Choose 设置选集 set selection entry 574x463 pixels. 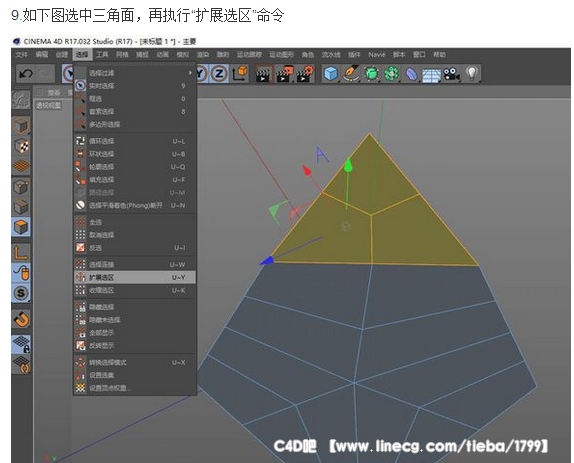[x=135, y=375]
